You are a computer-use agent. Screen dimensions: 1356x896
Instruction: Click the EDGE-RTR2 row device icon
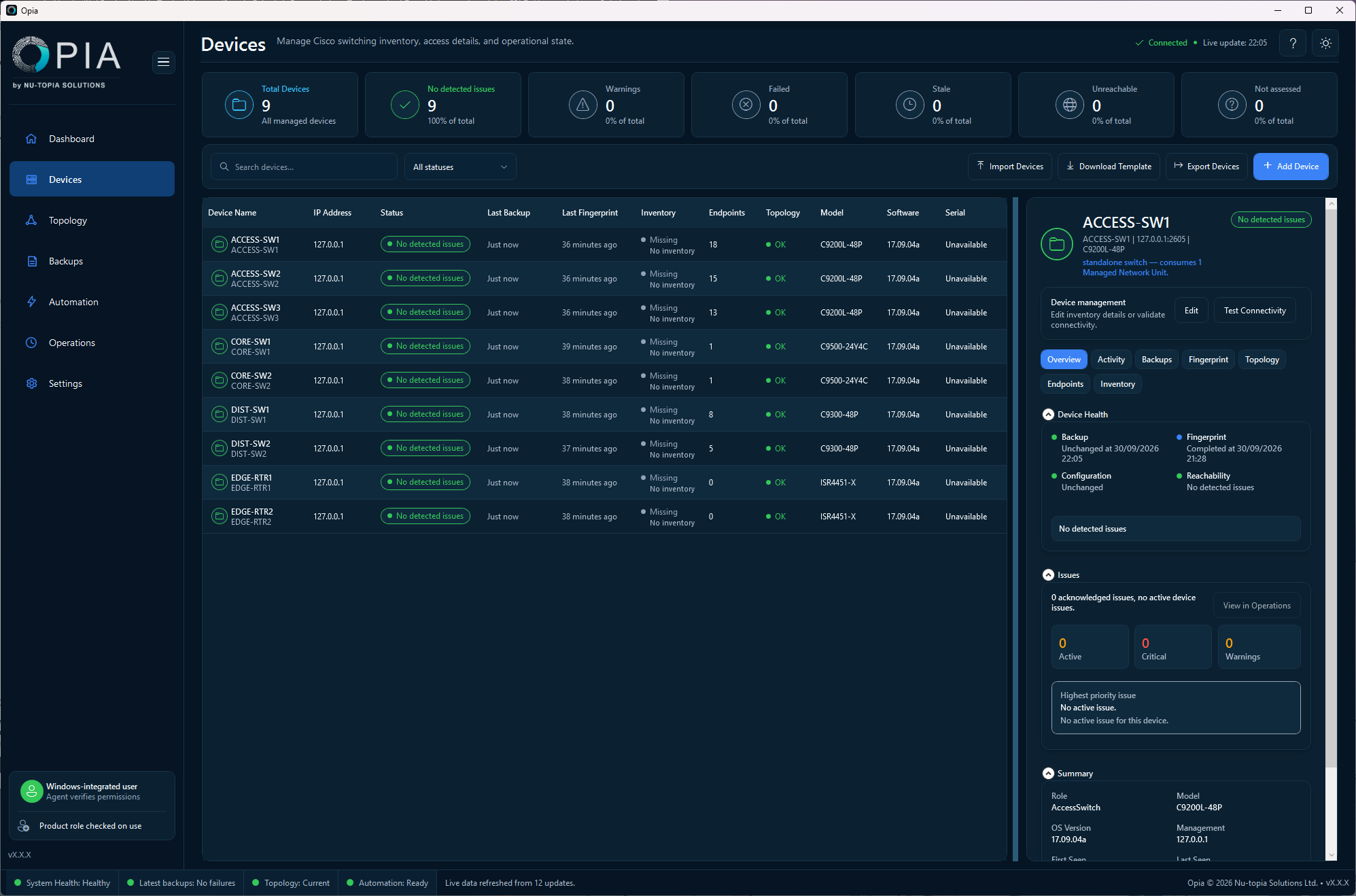[219, 516]
